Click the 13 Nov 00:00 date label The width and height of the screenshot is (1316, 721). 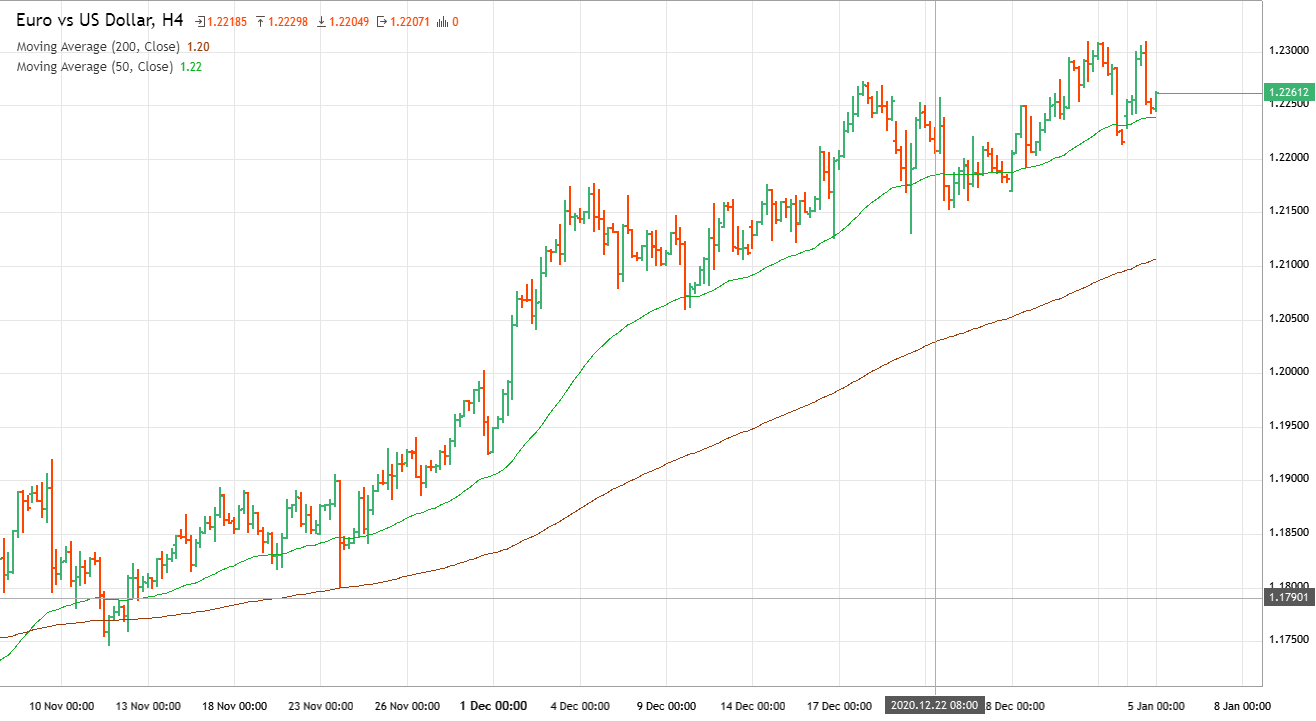coord(148,706)
